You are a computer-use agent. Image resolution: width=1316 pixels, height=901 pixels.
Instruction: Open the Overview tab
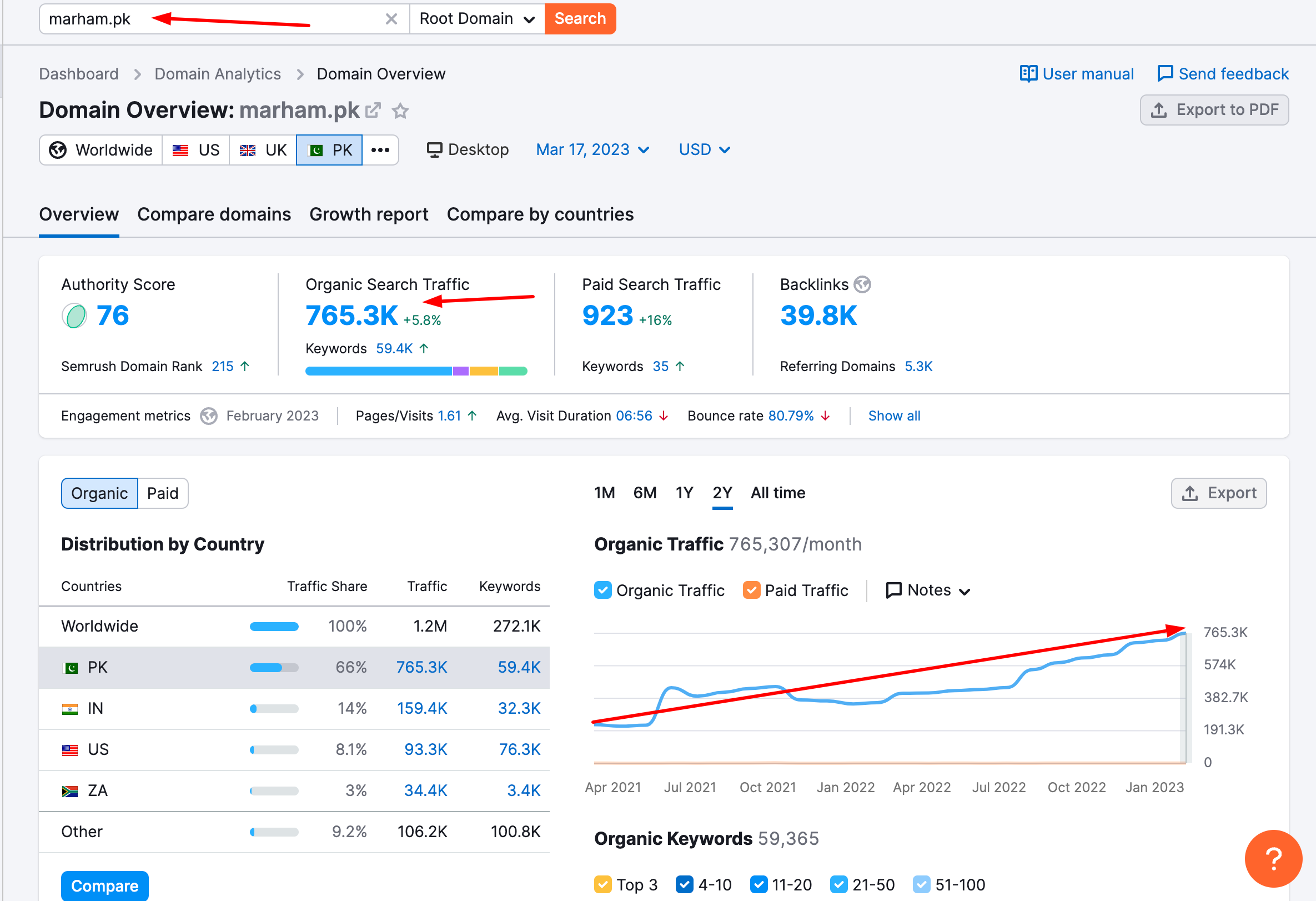point(79,214)
